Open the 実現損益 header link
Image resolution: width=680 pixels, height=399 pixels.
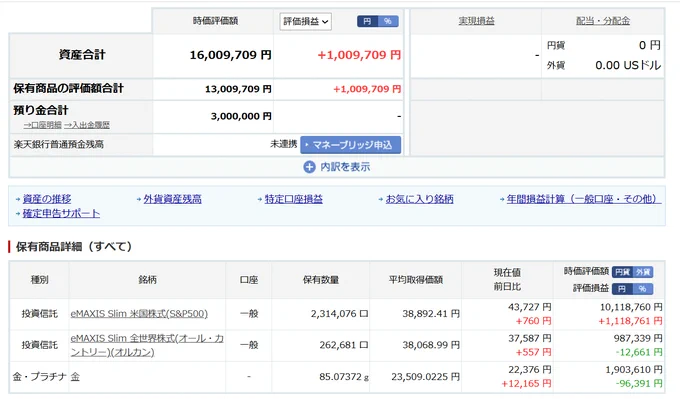tap(476, 21)
